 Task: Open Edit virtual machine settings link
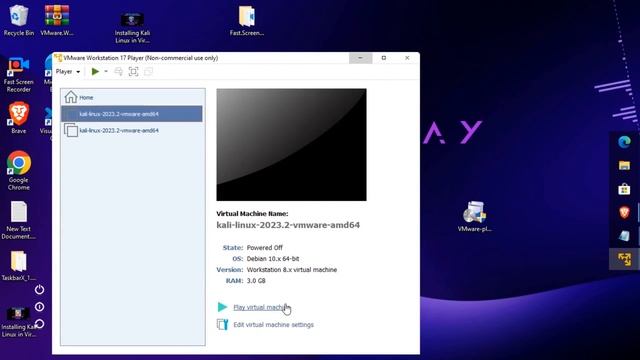pos(273,325)
